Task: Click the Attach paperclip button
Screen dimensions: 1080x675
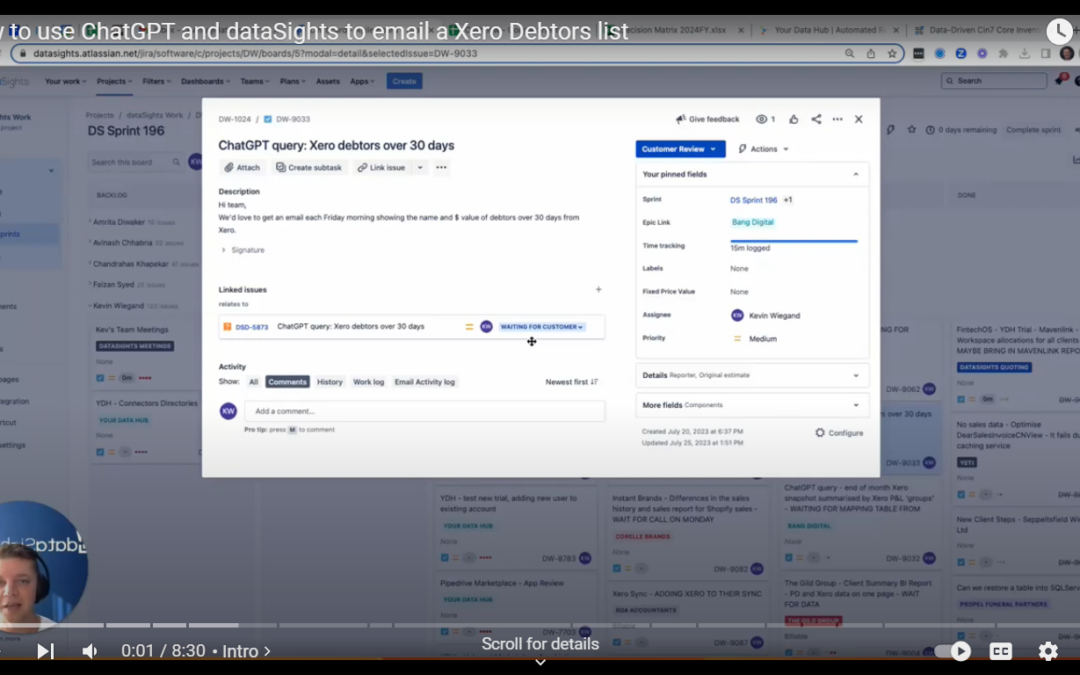Action: pos(242,167)
